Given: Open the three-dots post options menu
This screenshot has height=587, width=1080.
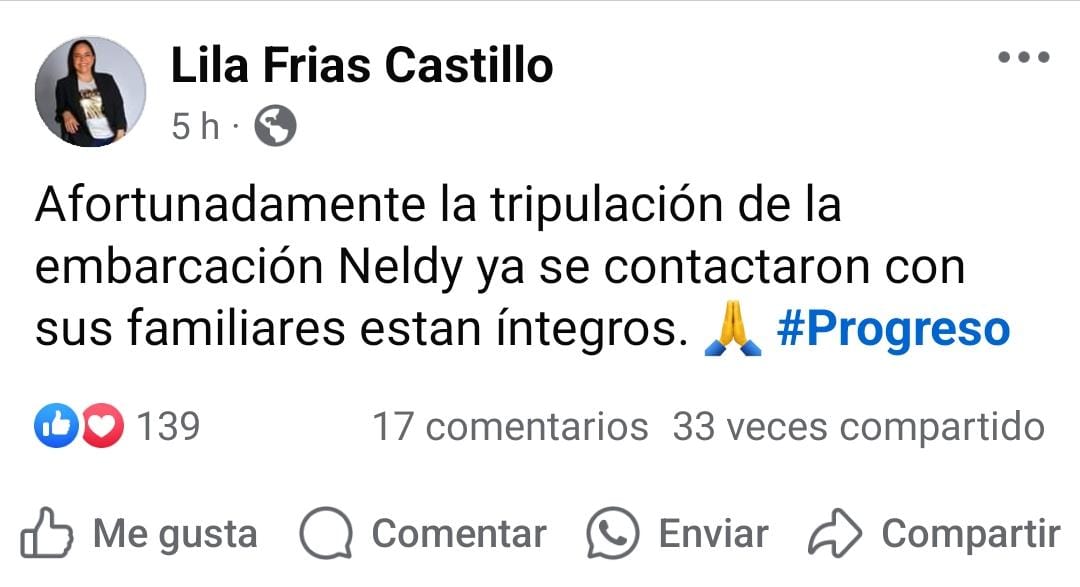Looking at the screenshot, I should click(x=1024, y=58).
